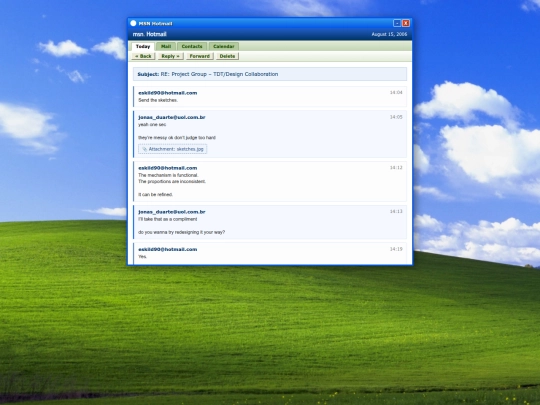Select the Subject line field
Image resolution: width=540 pixels, height=405 pixels.
(270, 74)
